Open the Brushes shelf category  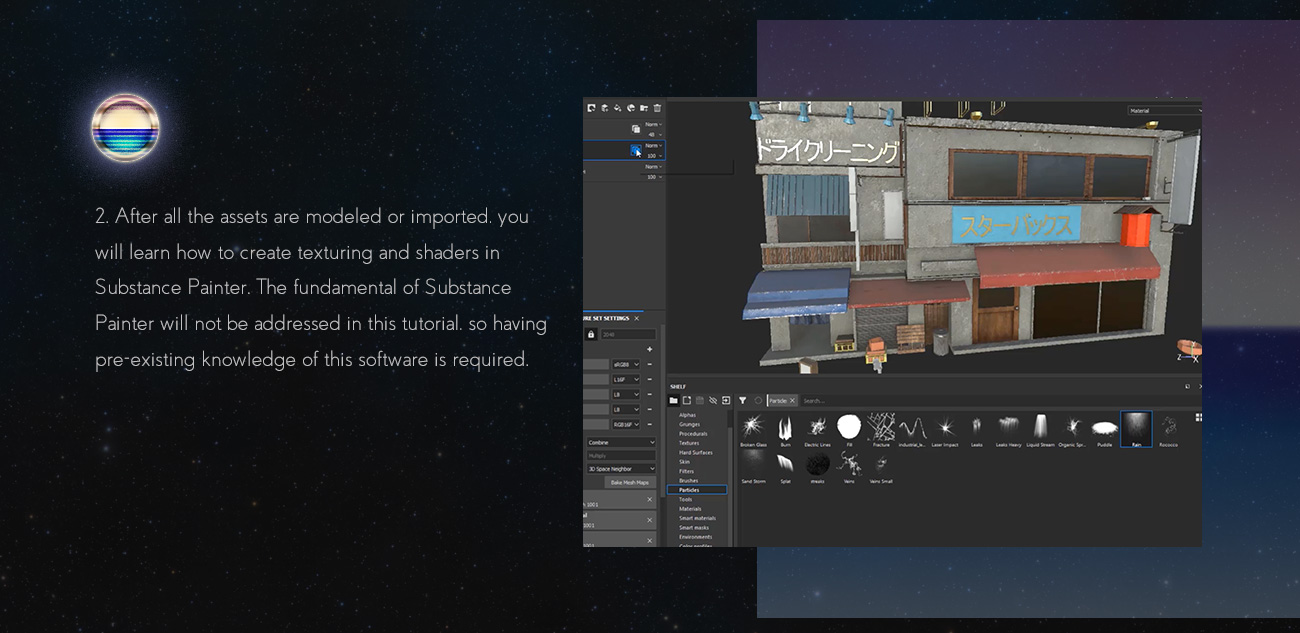pyautogui.click(x=689, y=481)
